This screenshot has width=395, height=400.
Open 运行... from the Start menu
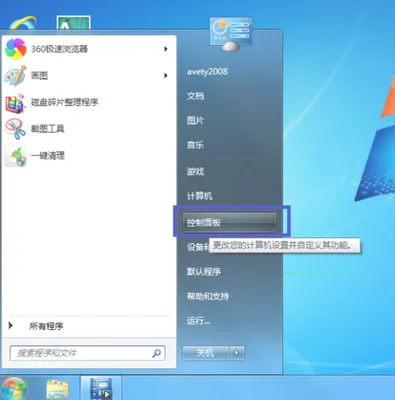pos(198,321)
